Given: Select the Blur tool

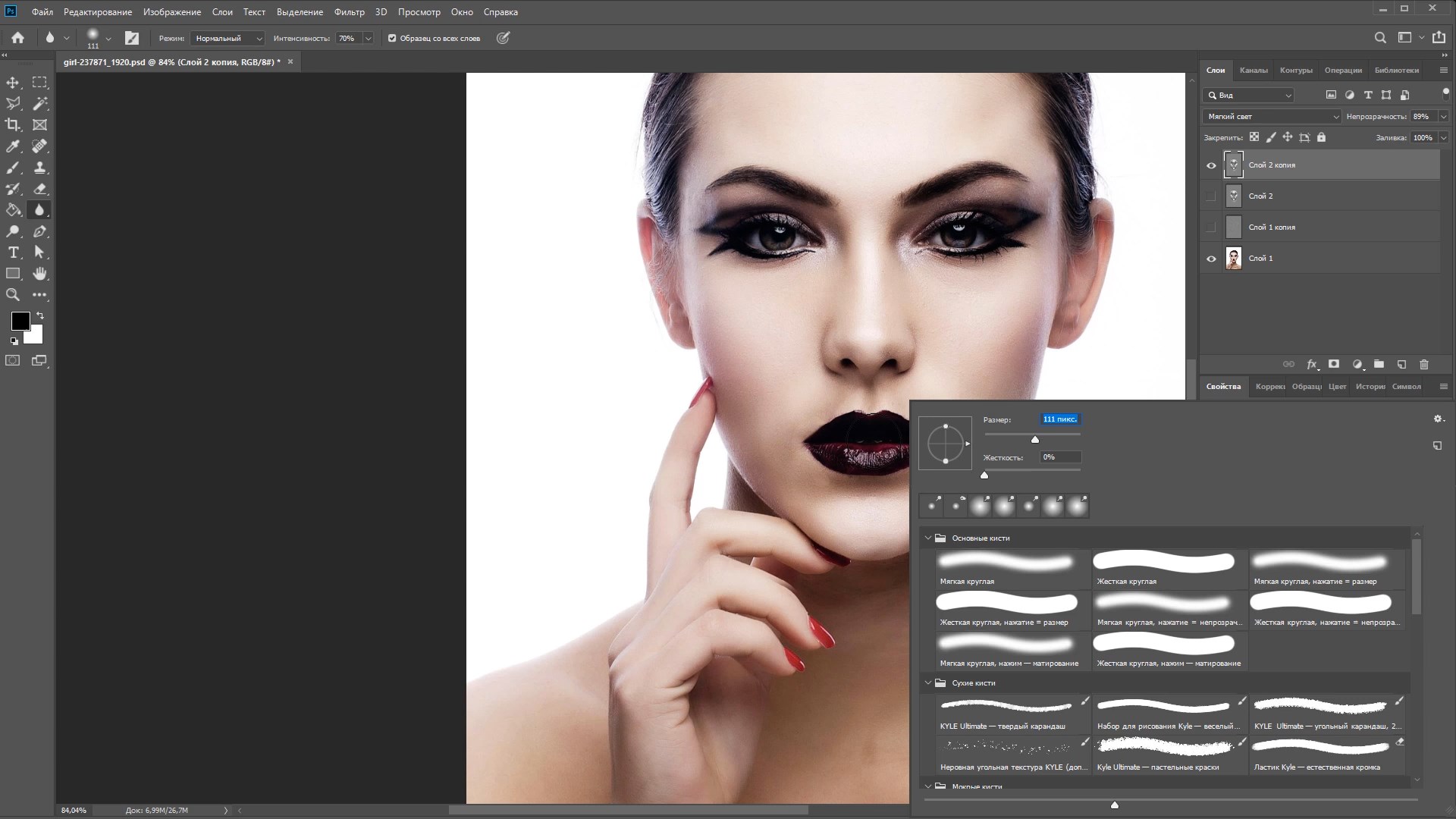Looking at the screenshot, I should (39, 210).
